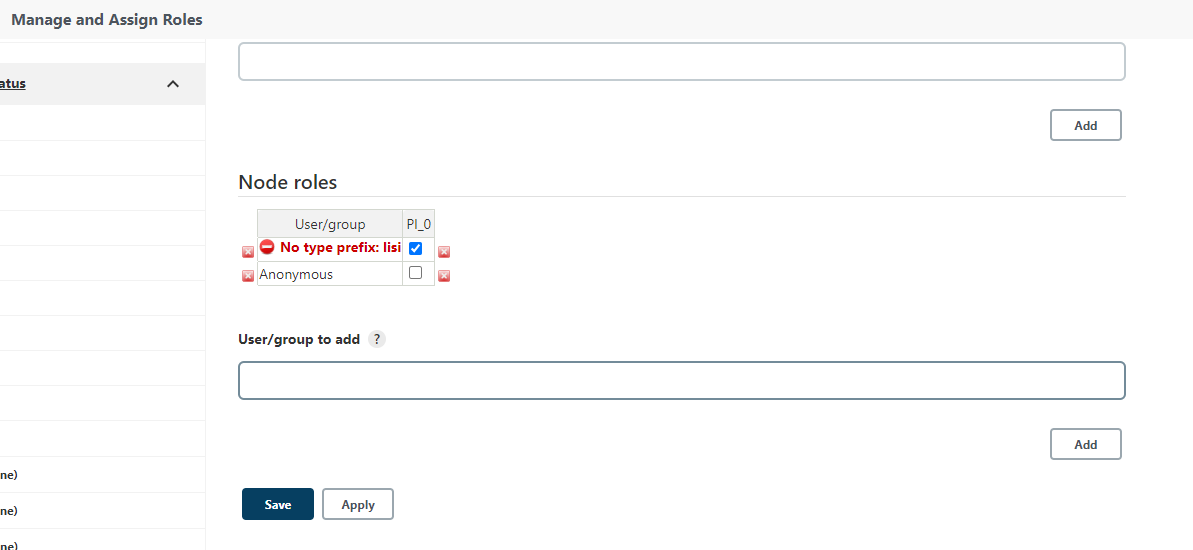Click the PI_0 column header
The height and width of the screenshot is (550, 1193).
[x=419, y=224]
